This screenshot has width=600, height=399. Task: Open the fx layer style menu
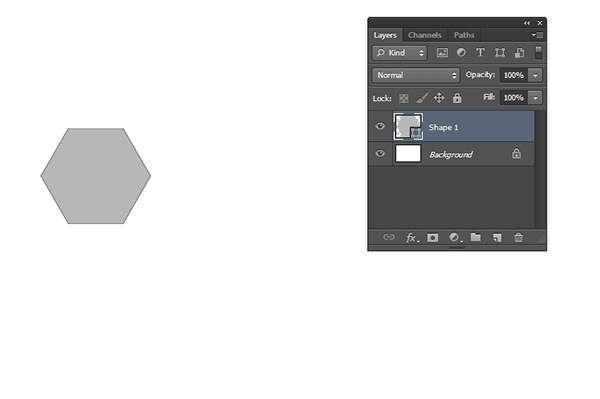(x=412, y=238)
